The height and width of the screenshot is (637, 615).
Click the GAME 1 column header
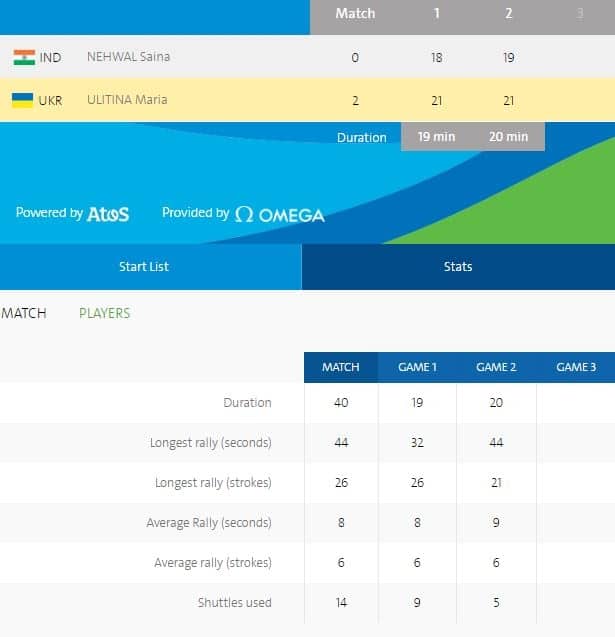pos(417,367)
